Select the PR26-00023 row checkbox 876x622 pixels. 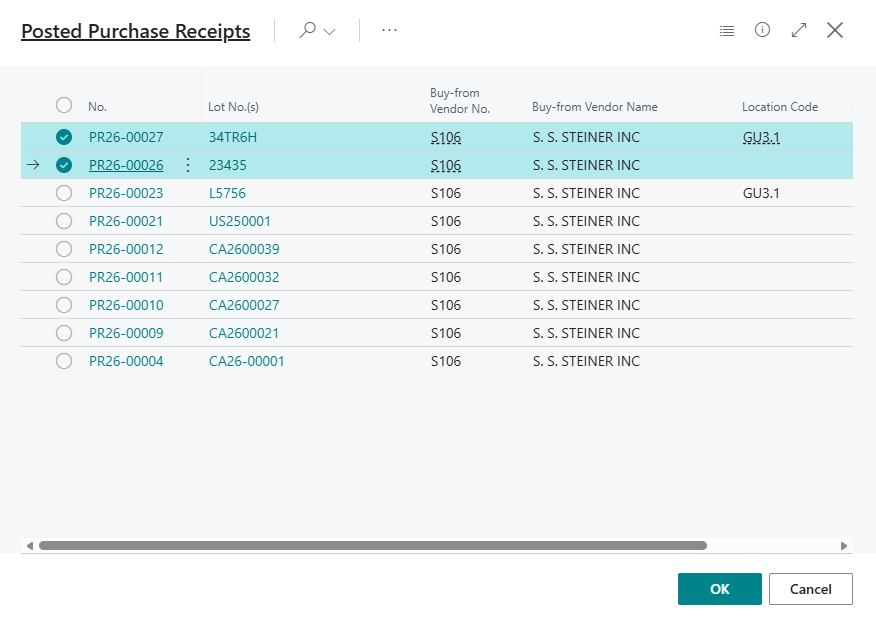click(64, 193)
